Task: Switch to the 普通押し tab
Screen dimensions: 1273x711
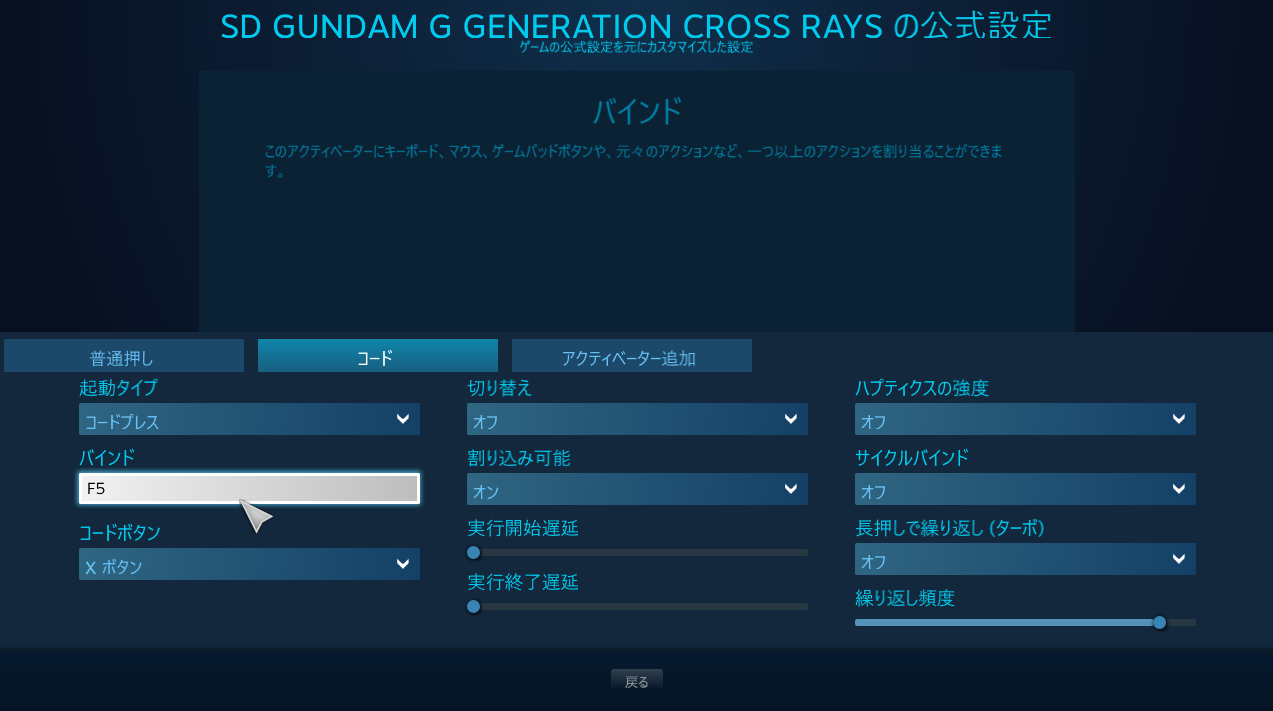Action: coord(124,356)
